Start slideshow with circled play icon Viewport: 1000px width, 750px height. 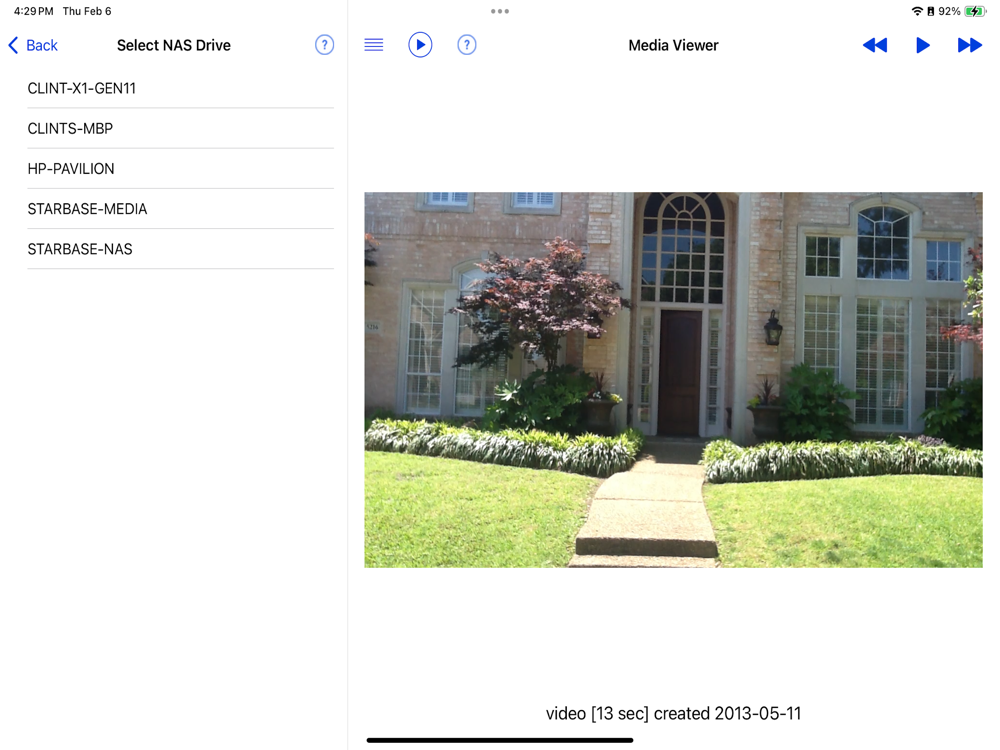coord(420,45)
